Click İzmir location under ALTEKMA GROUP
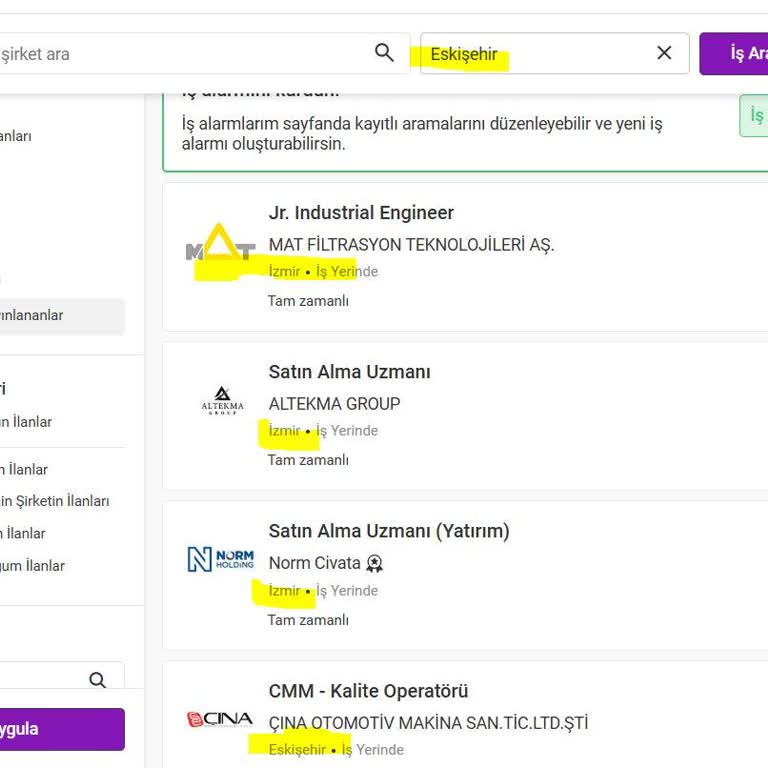Screen dimensions: 768x768 [x=284, y=431]
